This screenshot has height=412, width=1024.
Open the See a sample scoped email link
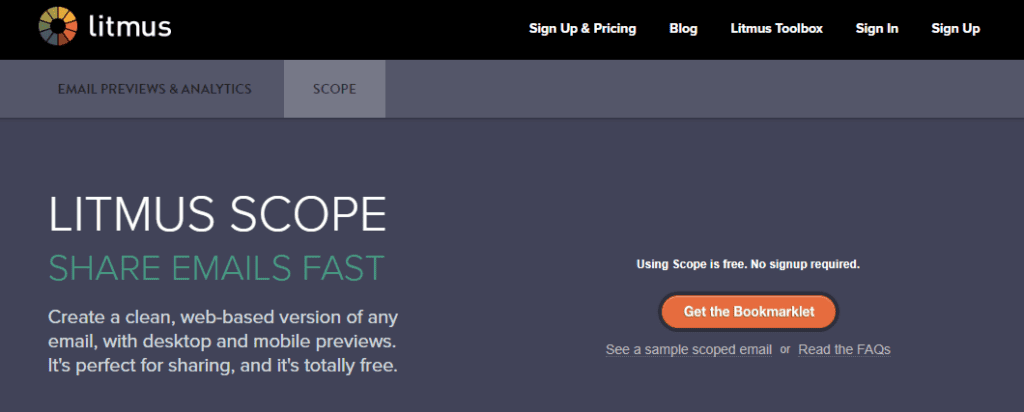[x=689, y=349]
